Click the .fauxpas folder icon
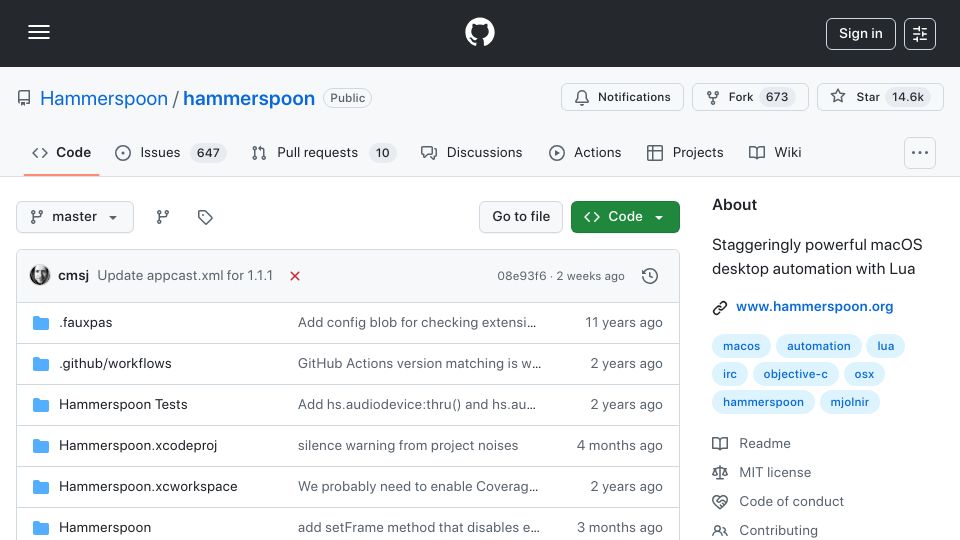This screenshot has width=960, height=540. pyautogui.click(x=41, y=323)
